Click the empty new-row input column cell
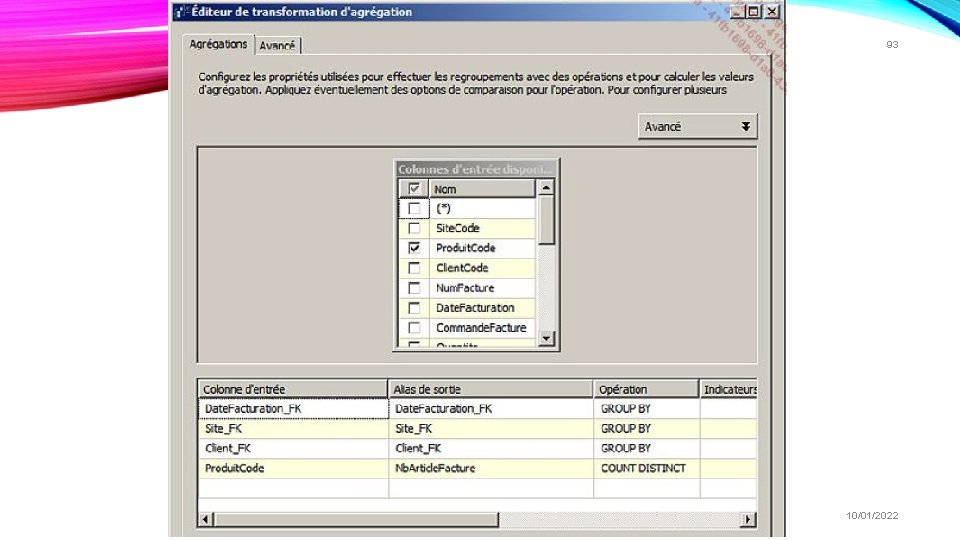The height and width of the screenshot is (540, 960). 293,488
